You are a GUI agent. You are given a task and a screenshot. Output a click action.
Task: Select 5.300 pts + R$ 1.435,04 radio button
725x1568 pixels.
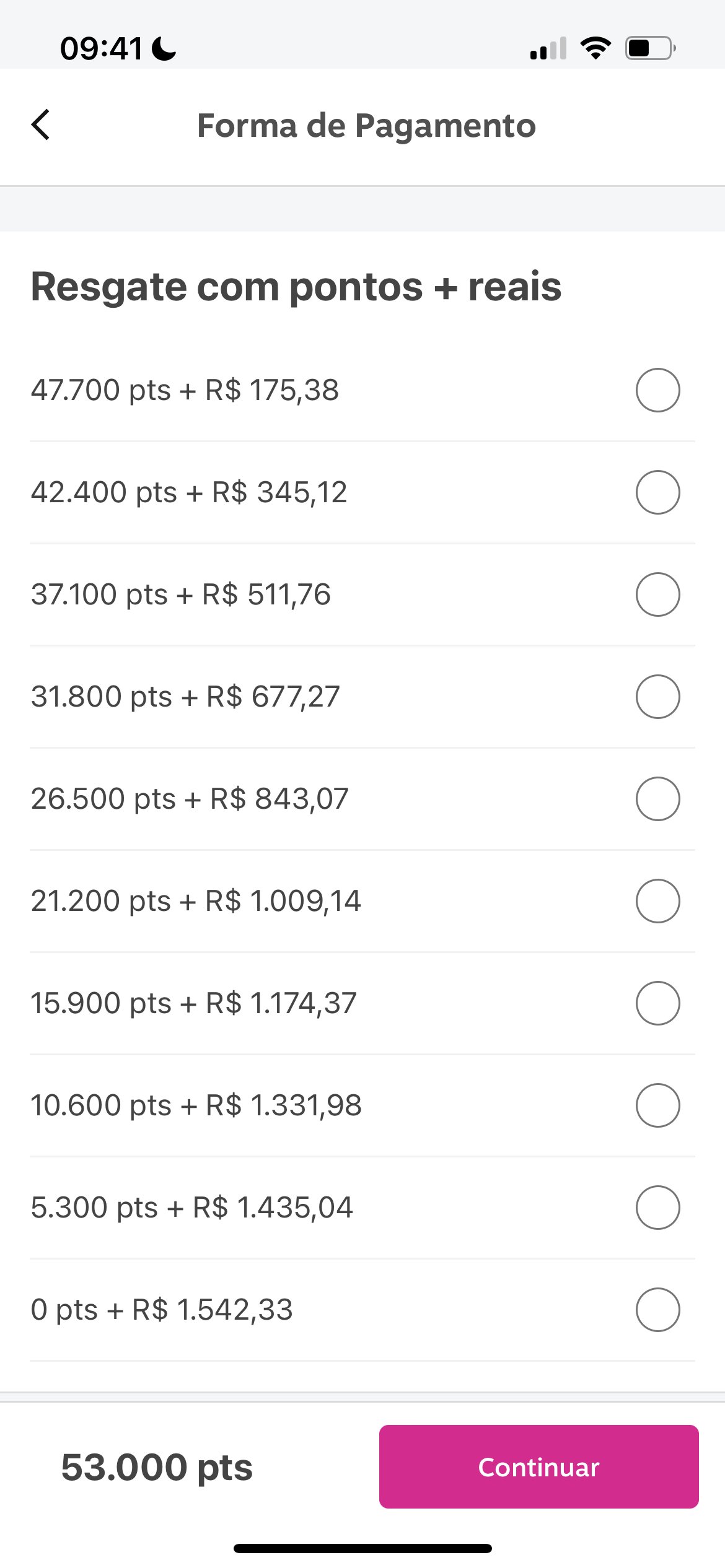point(657,1208)
